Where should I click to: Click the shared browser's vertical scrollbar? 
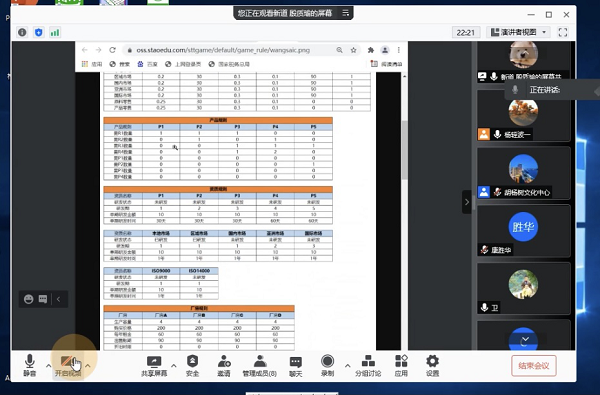click(x=404, y=150)
